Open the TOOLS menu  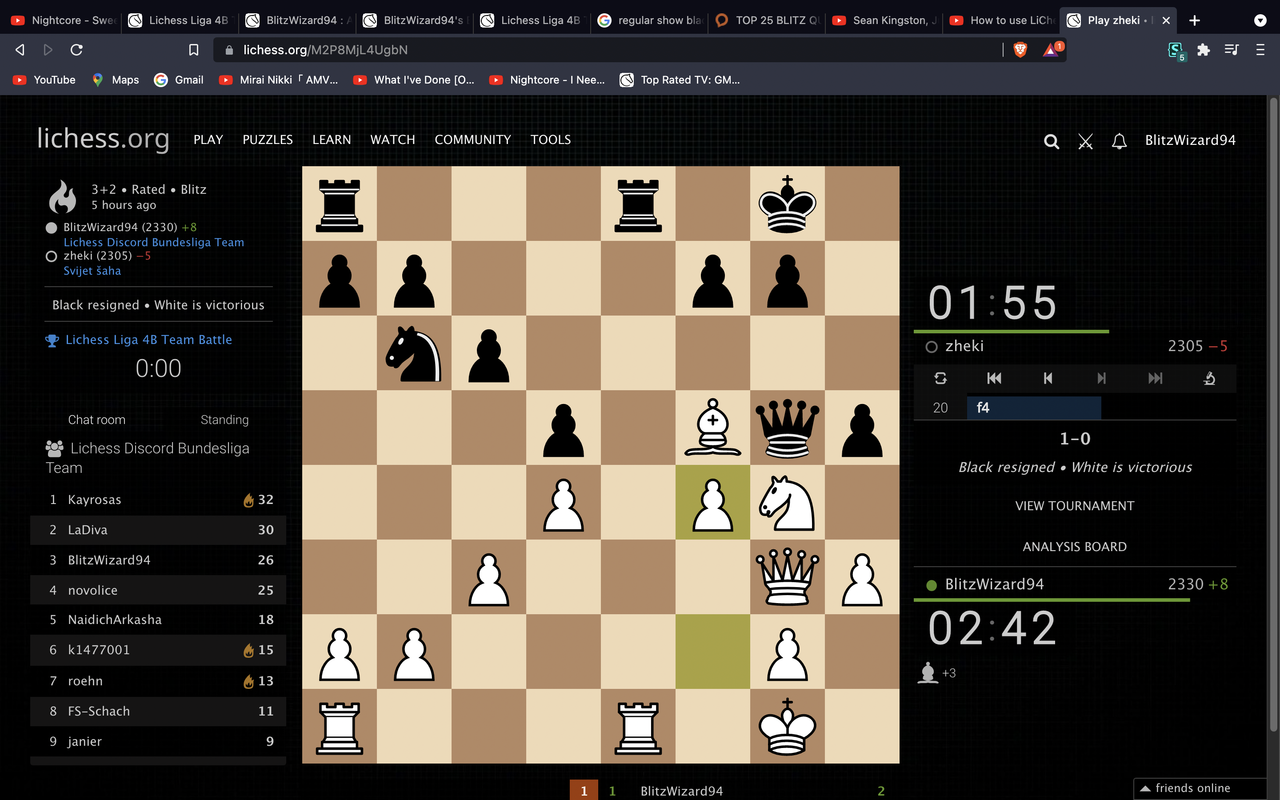click(551, 140)
